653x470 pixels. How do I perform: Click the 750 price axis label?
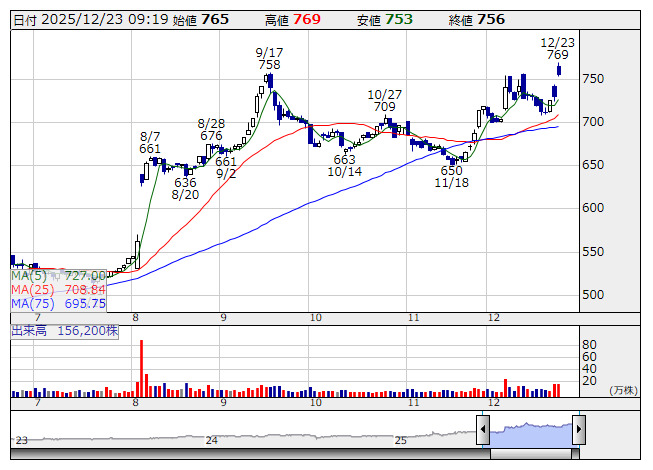[x=593, y=79]
